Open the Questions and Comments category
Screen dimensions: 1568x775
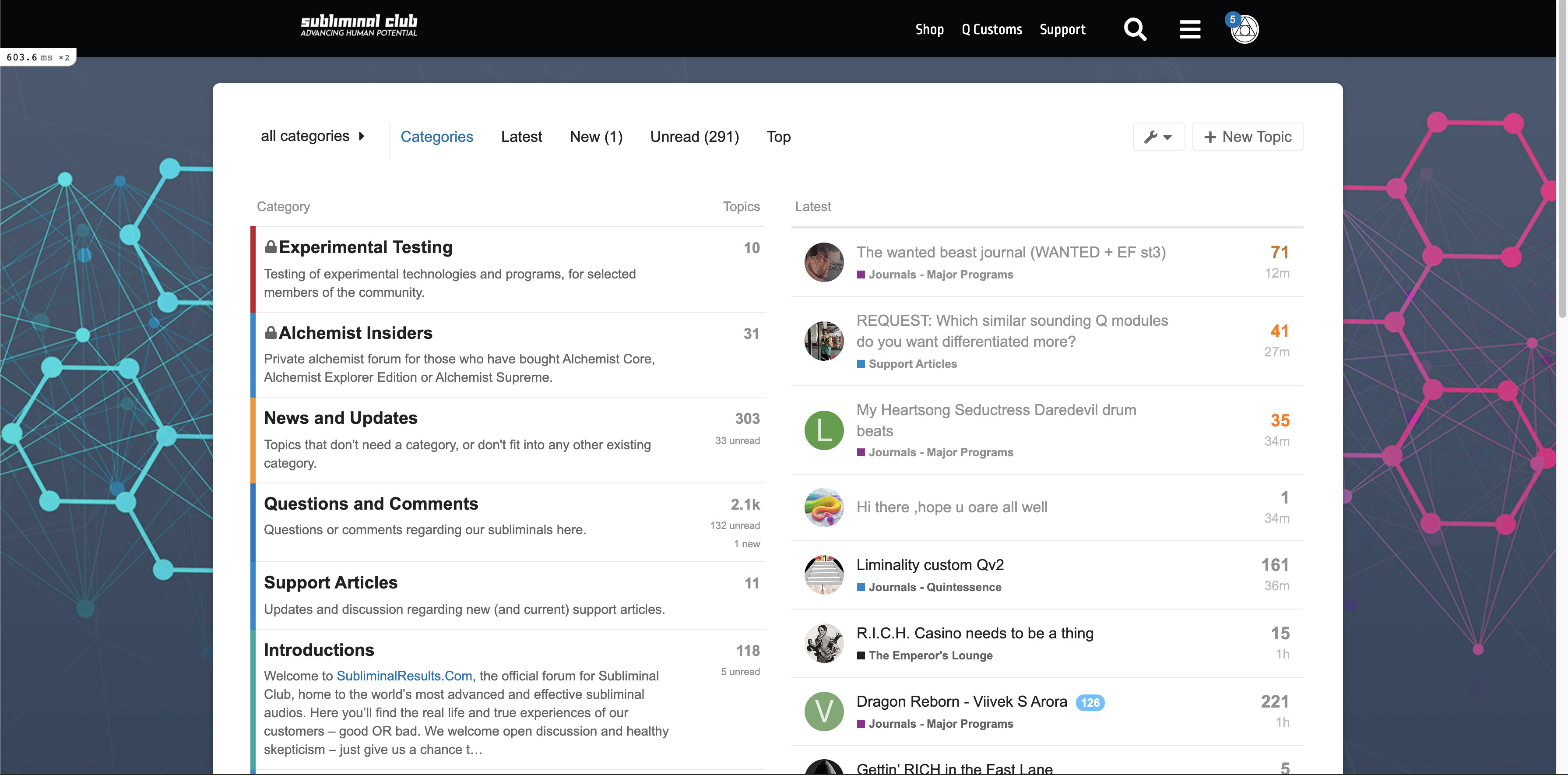(x=371, y=504)
